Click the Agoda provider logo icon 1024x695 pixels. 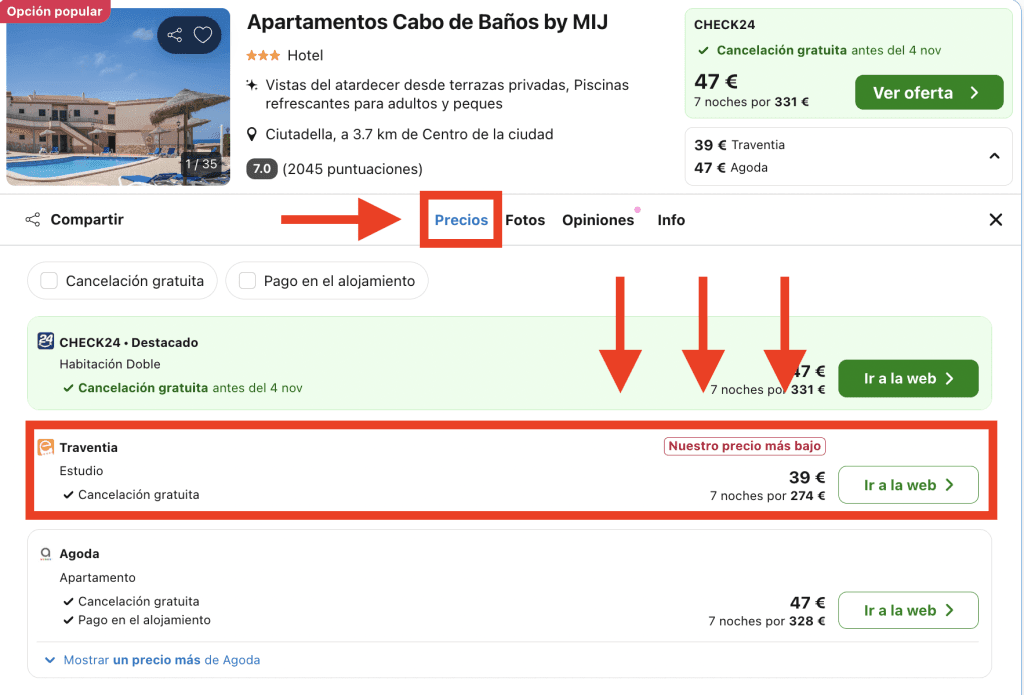pos(46,554)
